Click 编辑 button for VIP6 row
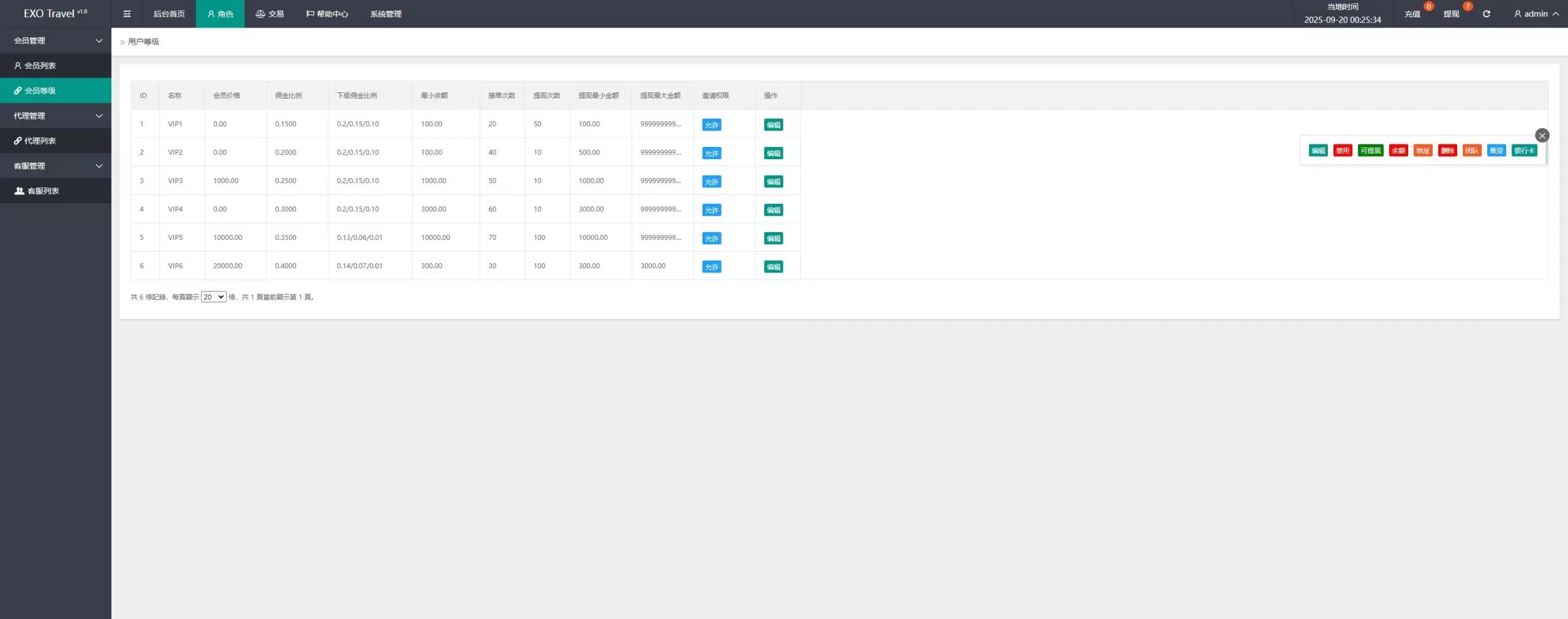The image size is (1568, 619). click(x=774, y=267)
